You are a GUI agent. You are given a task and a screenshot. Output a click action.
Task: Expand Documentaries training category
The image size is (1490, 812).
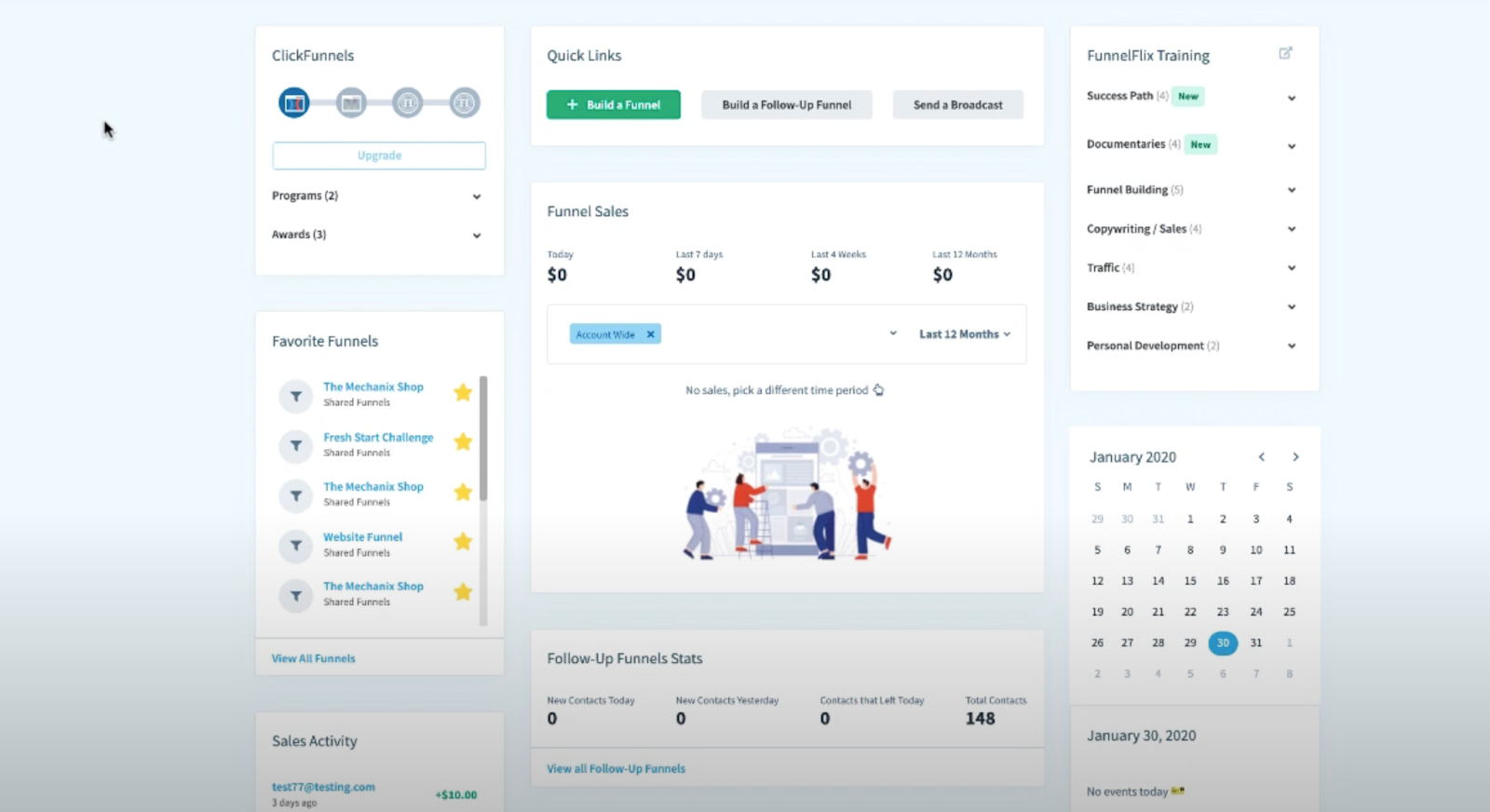[x=1292, y=146]
